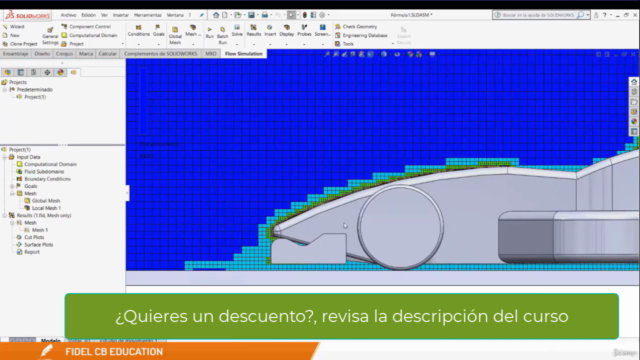Launch the Flow Simulation Wizard
This screenshot has width=640, height=360.
pyautogui.click(x=14, y=27)
